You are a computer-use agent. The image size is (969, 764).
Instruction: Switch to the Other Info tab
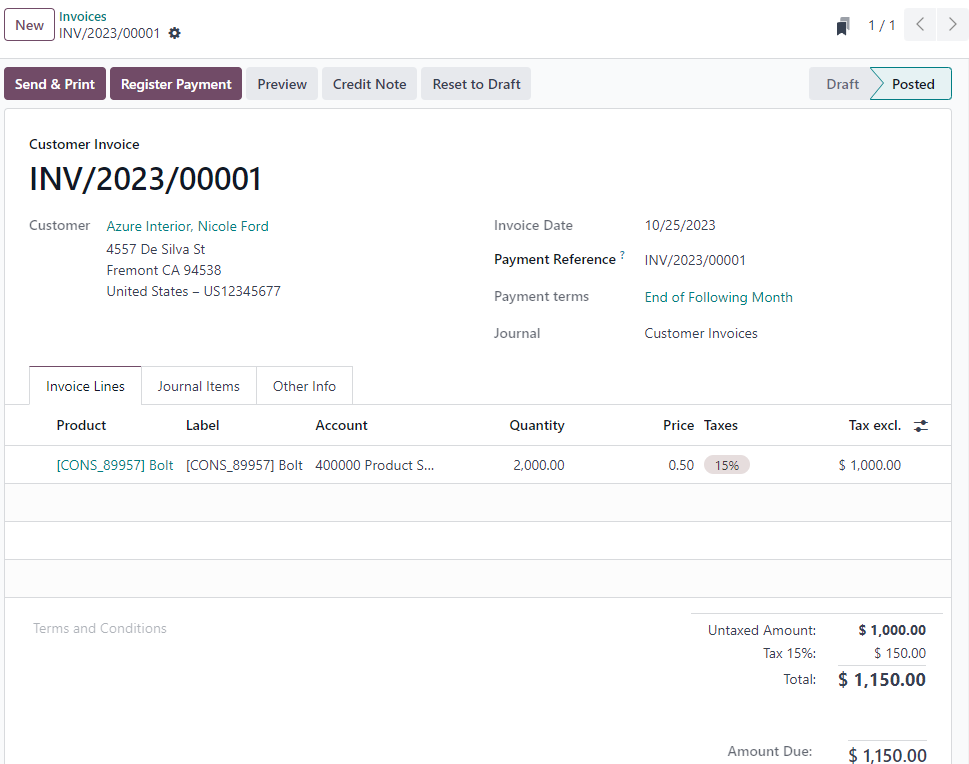304,386
